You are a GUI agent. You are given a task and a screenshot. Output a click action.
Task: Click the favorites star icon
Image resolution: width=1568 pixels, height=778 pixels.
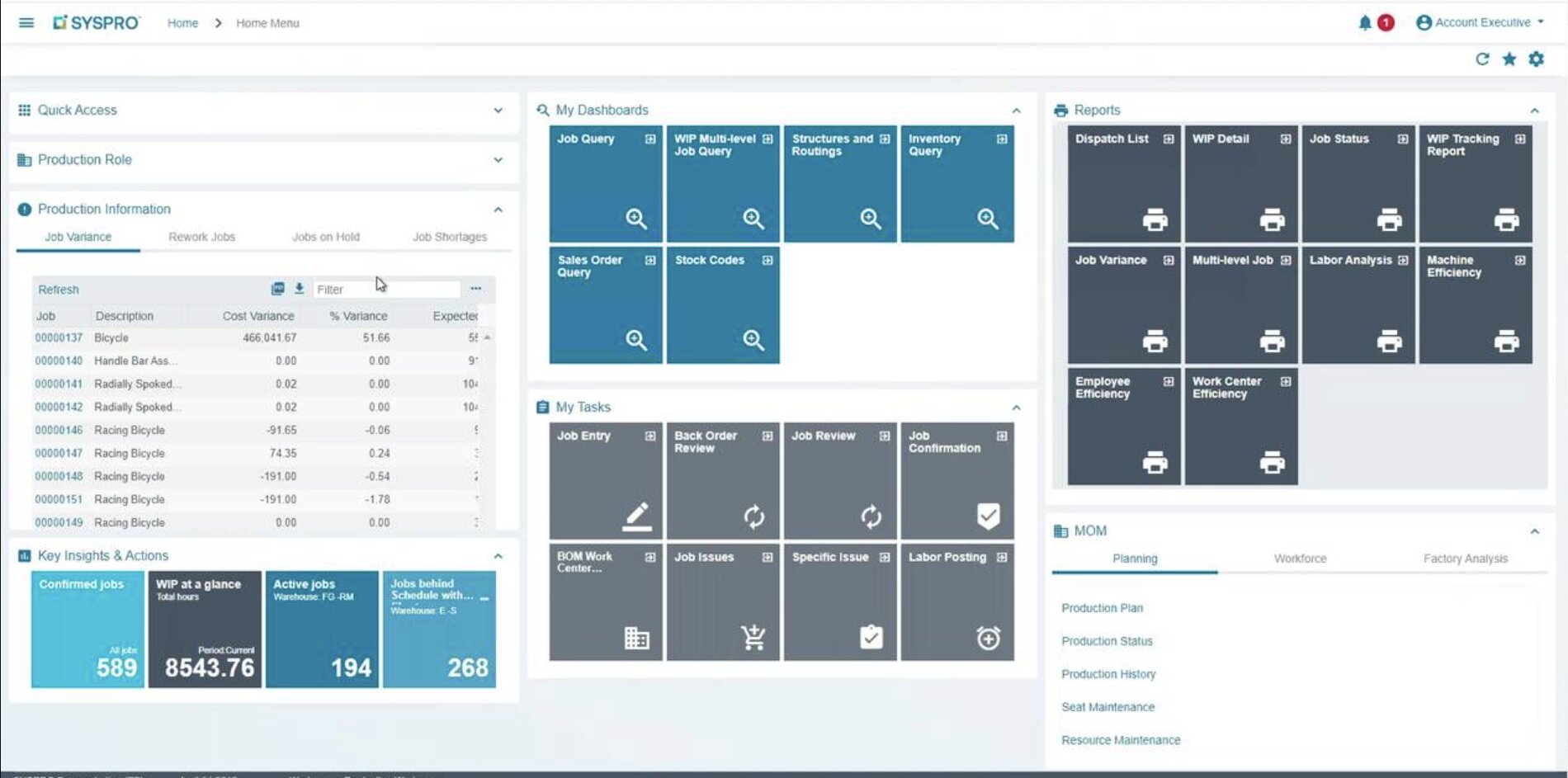pyautogui.click(x=1509, y=59)
